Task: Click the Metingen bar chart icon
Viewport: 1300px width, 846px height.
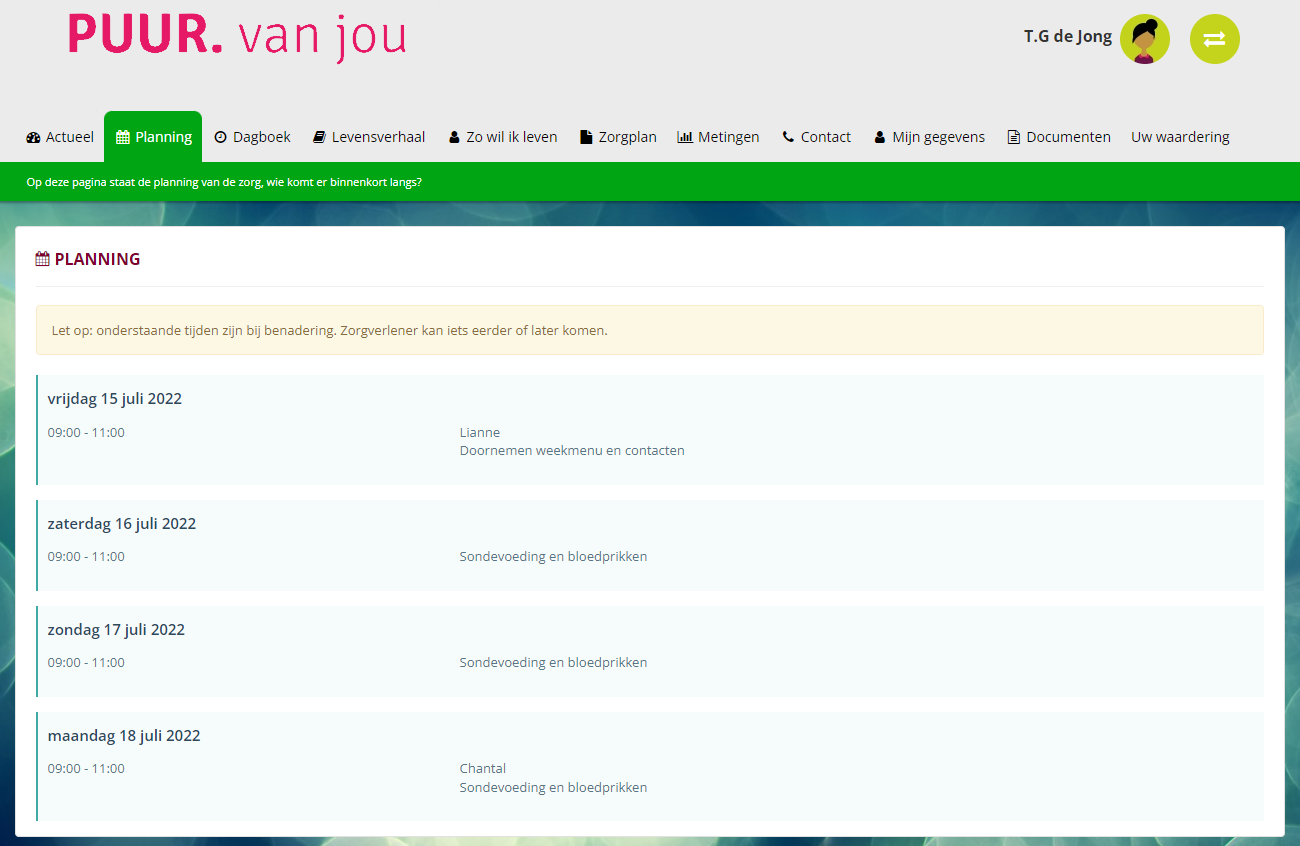Action: click(x=685, y=138)
